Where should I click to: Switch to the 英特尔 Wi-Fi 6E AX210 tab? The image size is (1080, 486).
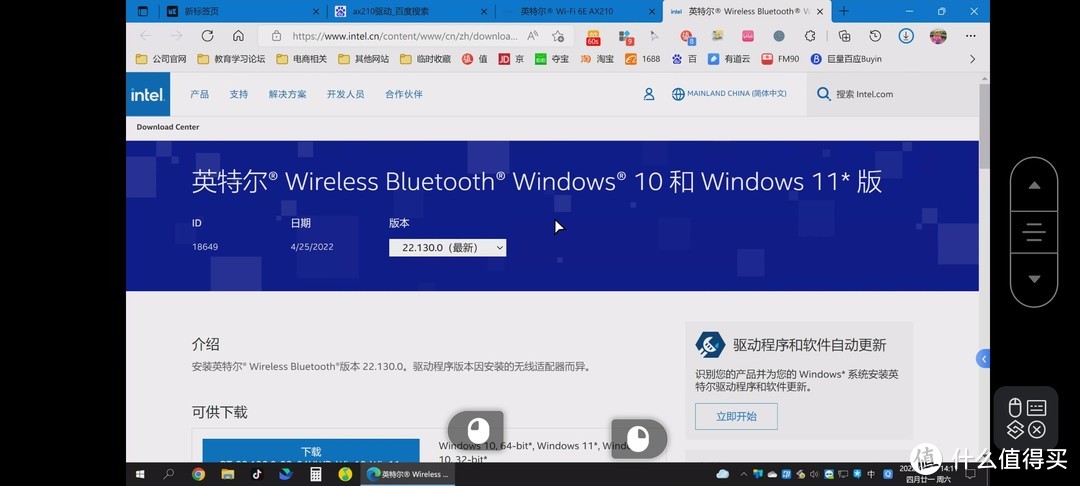point(579,11)
